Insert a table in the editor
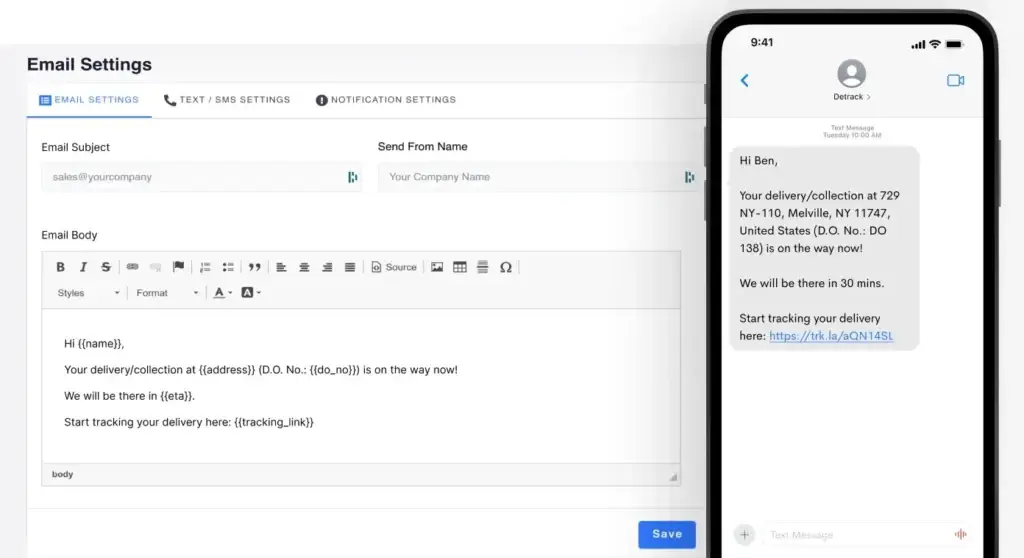Image resolution: width=1024 pixels, height=558 pixels. (x=460, y=267)
